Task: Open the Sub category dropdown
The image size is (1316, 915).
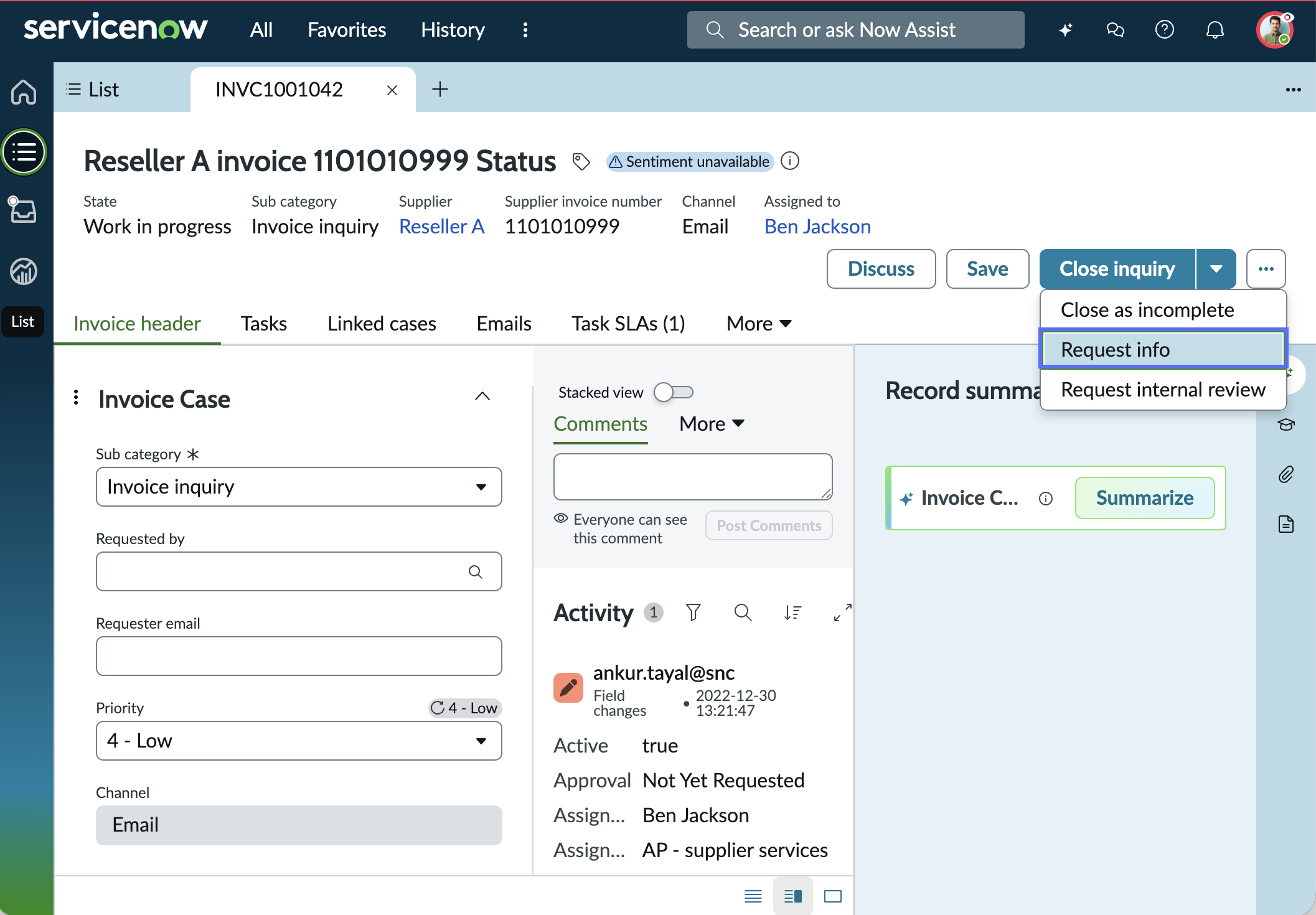Action: (299, 487)
